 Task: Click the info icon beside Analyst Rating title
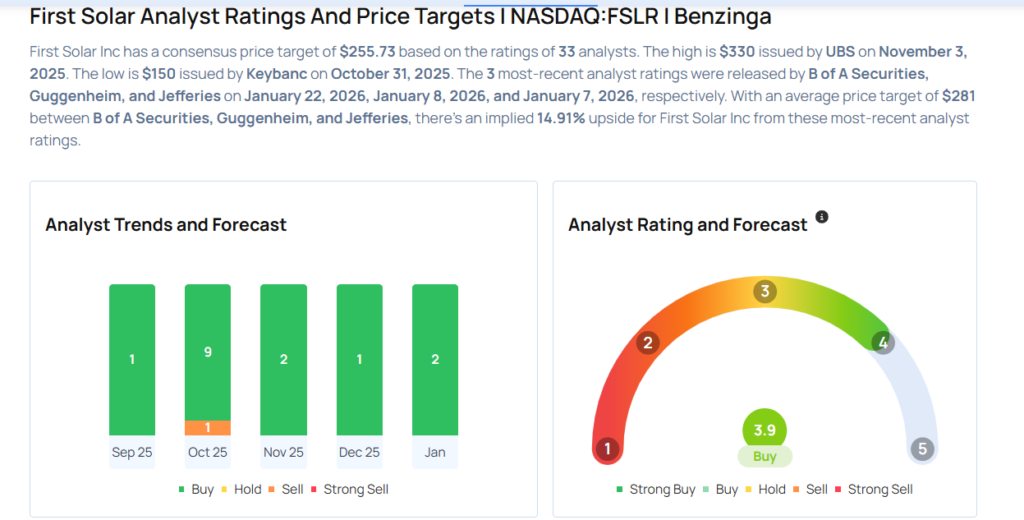click(x=822, y=217)
